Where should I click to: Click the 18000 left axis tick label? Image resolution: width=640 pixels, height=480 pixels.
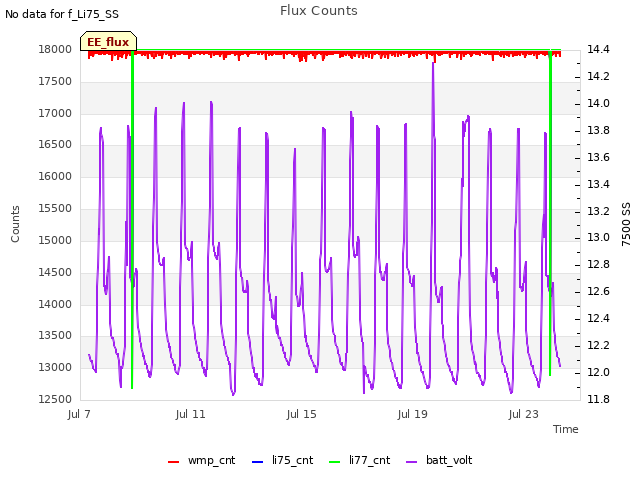[x=55, y=49]
